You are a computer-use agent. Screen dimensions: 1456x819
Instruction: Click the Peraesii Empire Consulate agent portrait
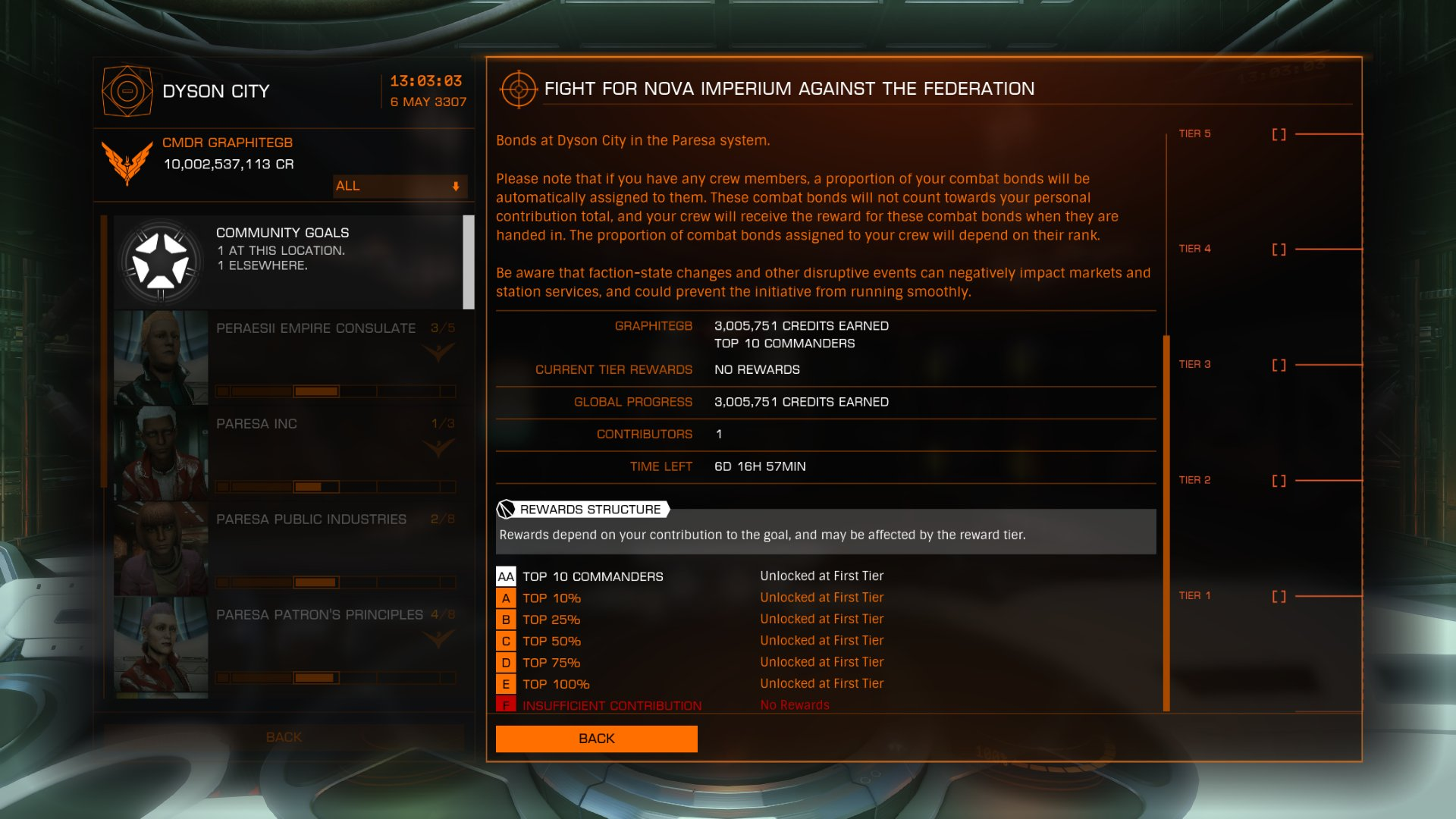point(161,358)
